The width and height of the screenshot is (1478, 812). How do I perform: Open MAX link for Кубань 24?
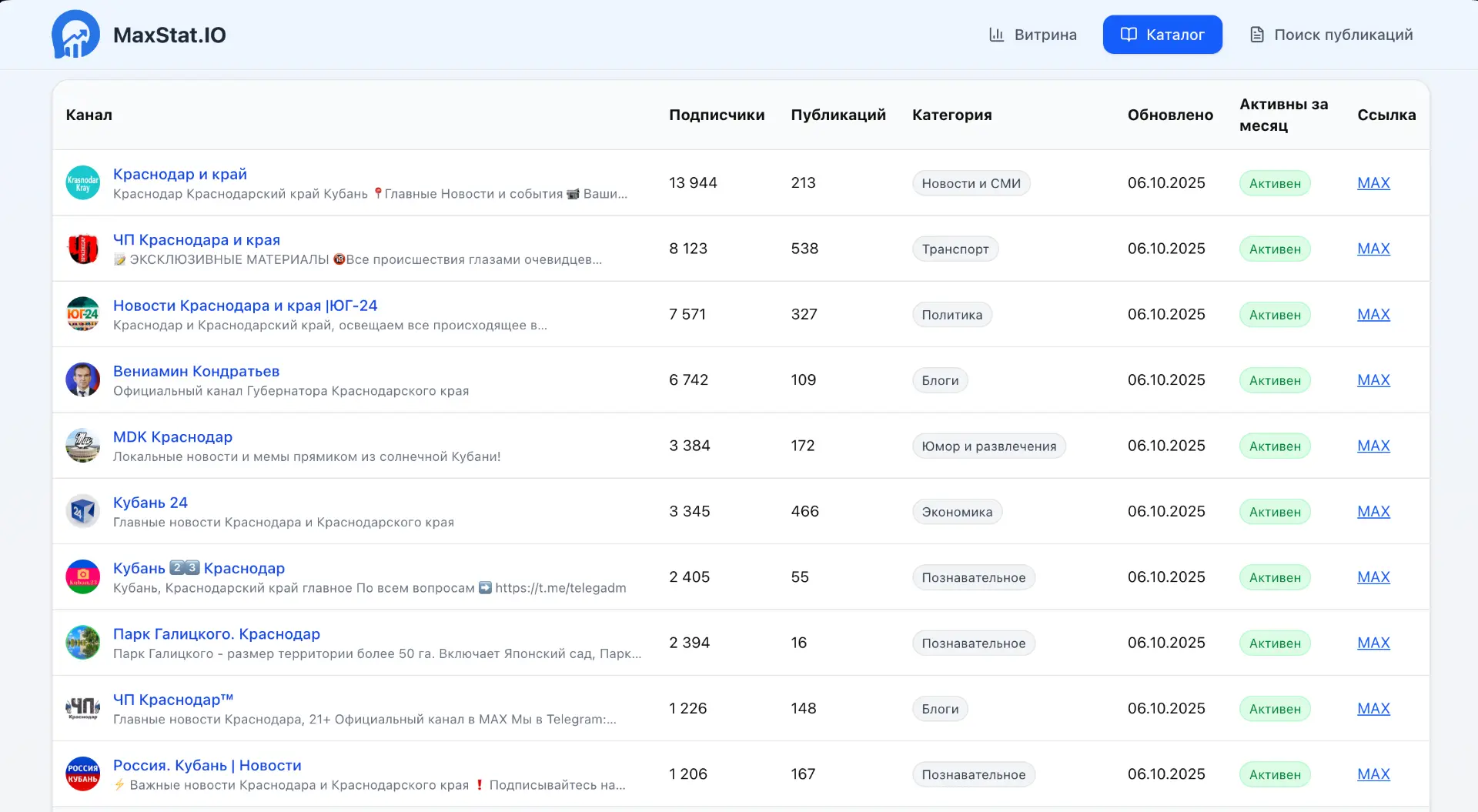click(x=1373, y=511)
